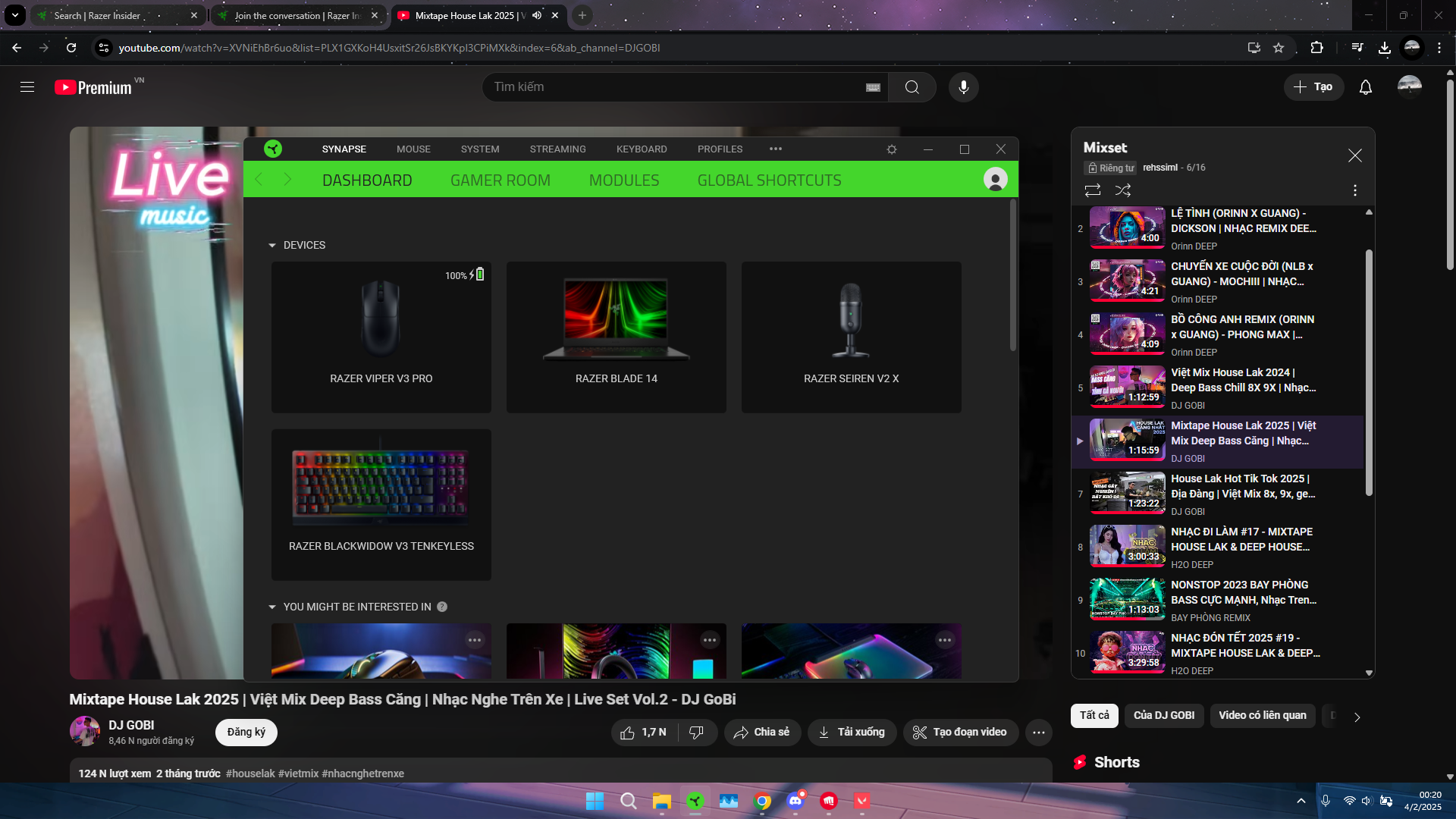This screenshot has width=1456, height=819.
Task: Open the KEYBOARD tab
Action: click(642, 149)
